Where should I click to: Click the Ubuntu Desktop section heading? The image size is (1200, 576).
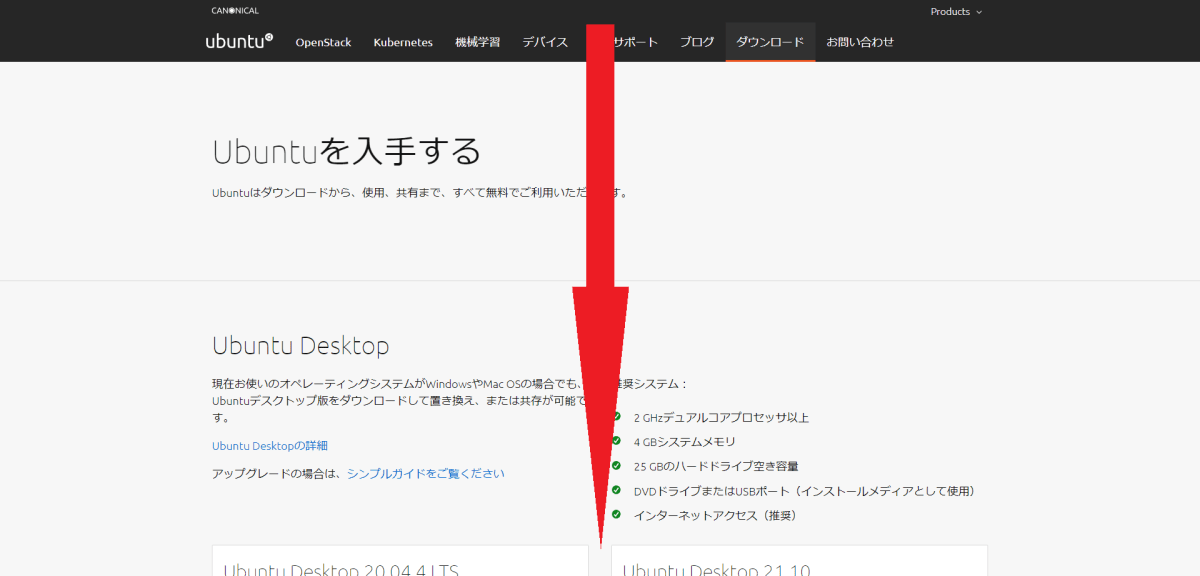pos(300,347)
